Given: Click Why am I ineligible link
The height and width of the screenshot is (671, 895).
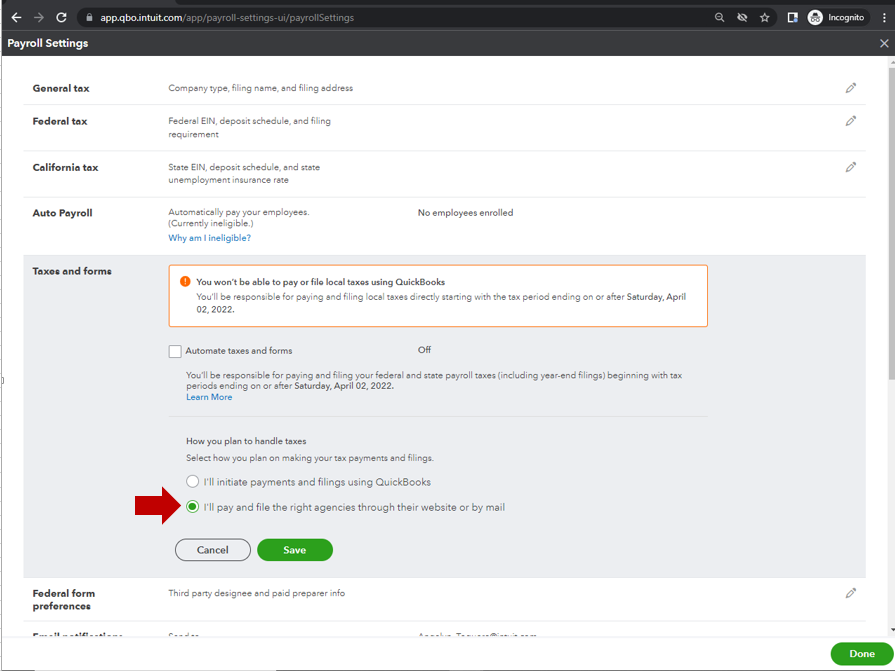Looking at the screenshot, I should pos(209,238).
